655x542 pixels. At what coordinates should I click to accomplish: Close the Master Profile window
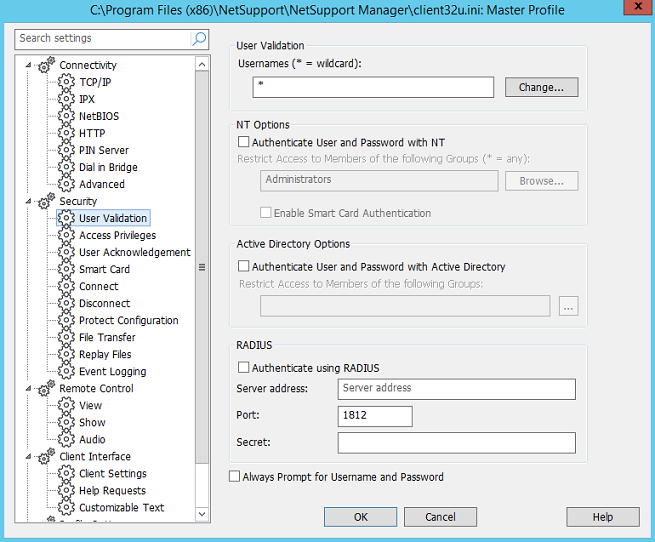pyautogui.click(x=638, y=7)
